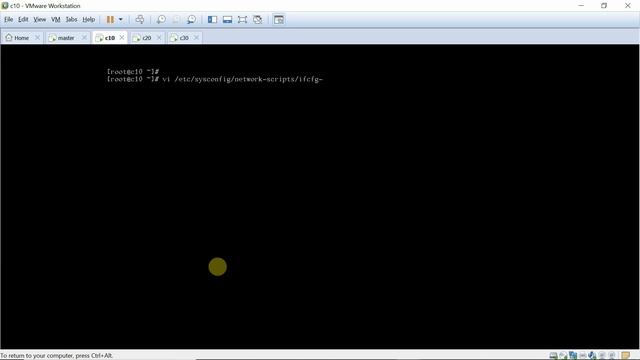The height and width of the screenshot is (360, 640).
Task: Send Ctrl+Alt+Del to the virtual machine
Action: tap(140, 20)
